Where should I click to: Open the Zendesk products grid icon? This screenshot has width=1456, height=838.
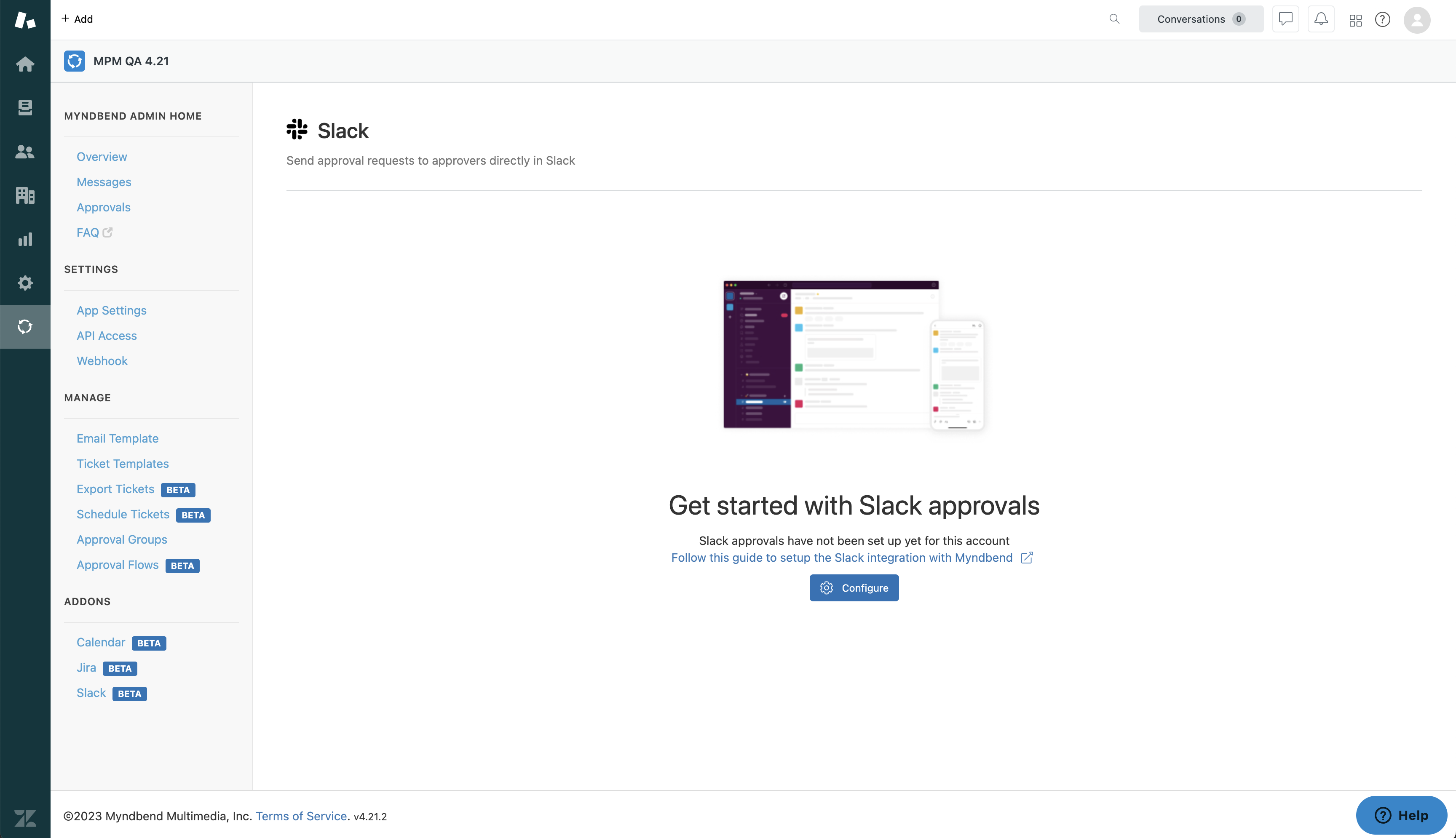point(1355,20)
